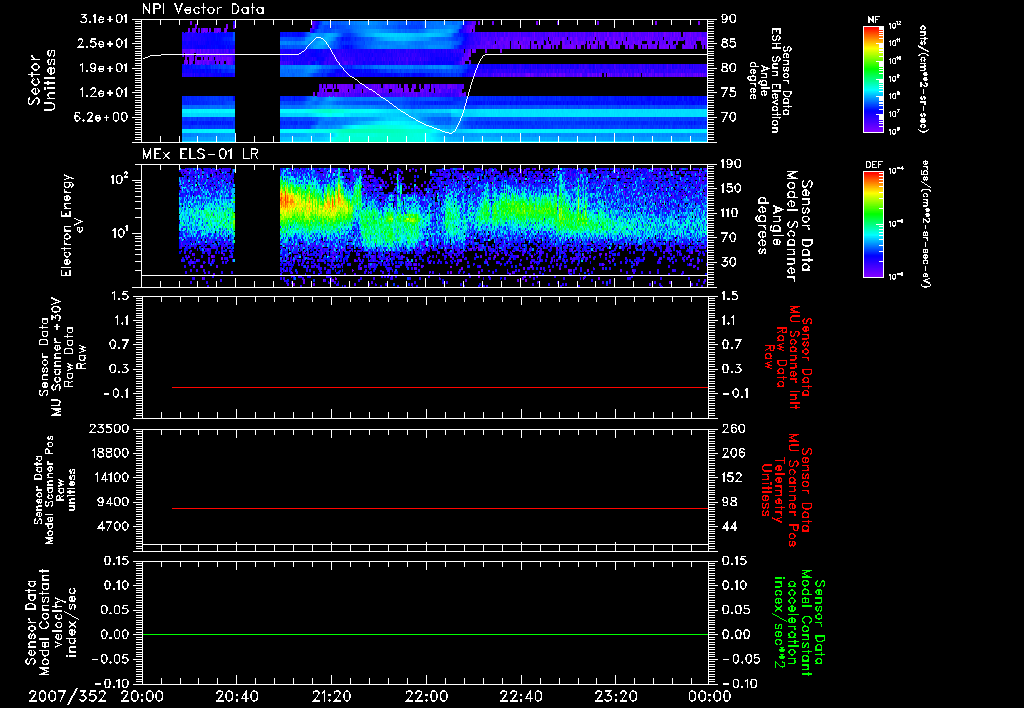Screen dimensions: 1024x708
Task: Select the "MU Scanner +30V Raw Data" axis label
Action: 63,357
